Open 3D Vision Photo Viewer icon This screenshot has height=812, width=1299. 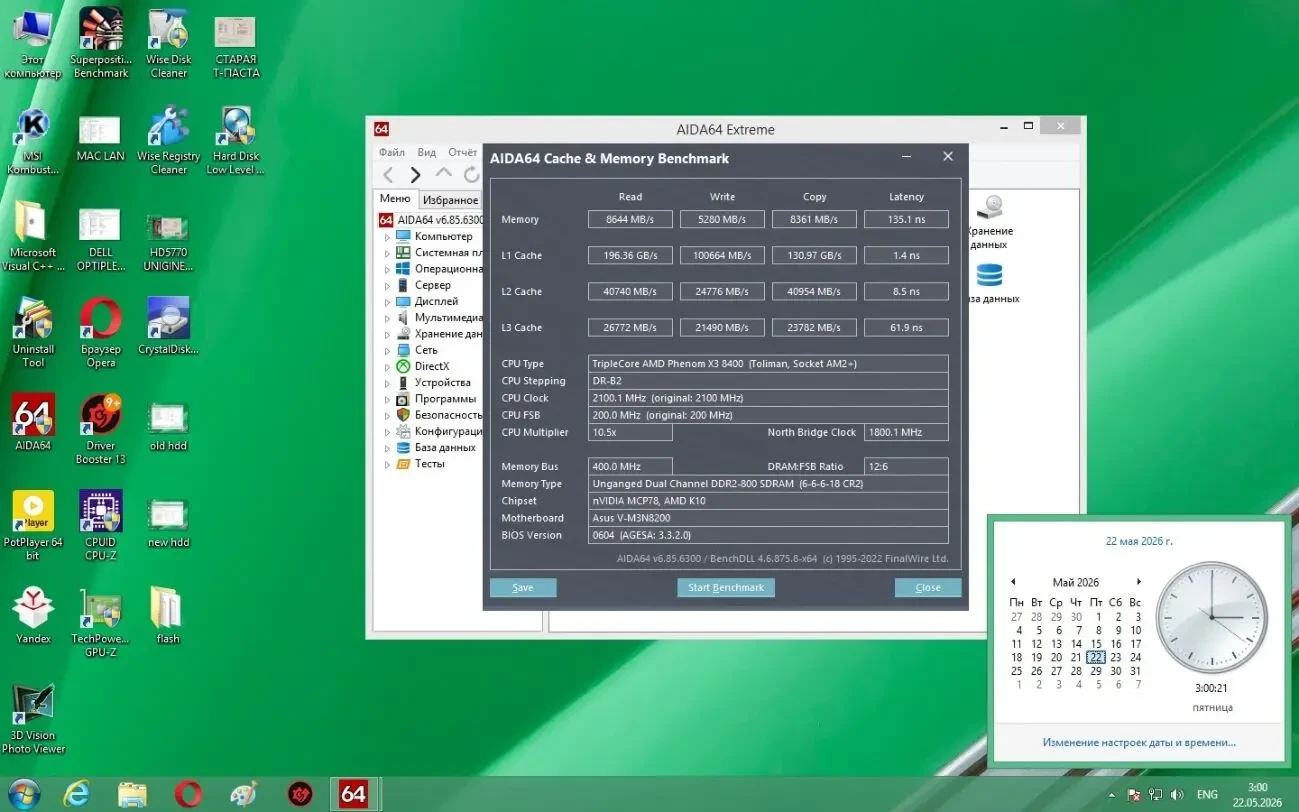tap(33, 719)
